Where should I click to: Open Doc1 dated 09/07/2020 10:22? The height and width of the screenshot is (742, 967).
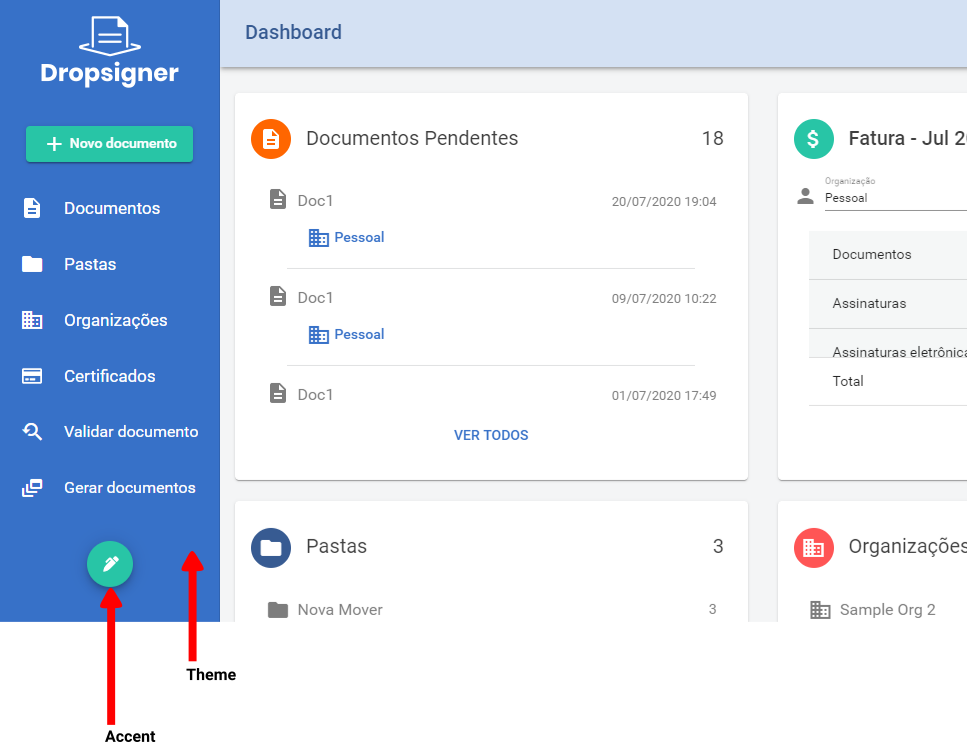click(491, 298)
